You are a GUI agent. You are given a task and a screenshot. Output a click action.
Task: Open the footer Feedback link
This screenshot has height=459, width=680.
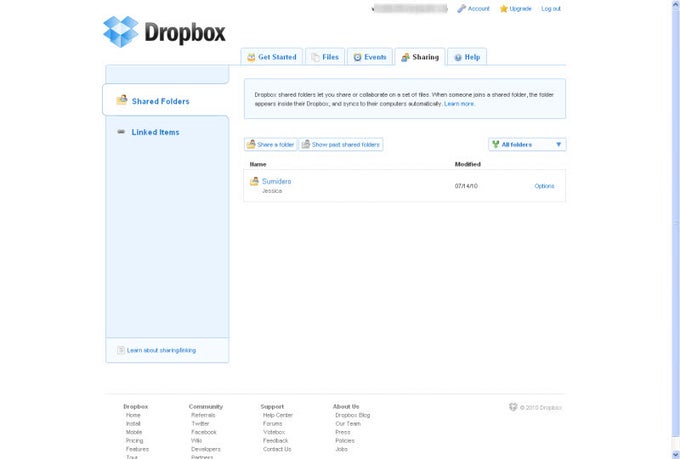pyautogui.click(x=275, y=441)
